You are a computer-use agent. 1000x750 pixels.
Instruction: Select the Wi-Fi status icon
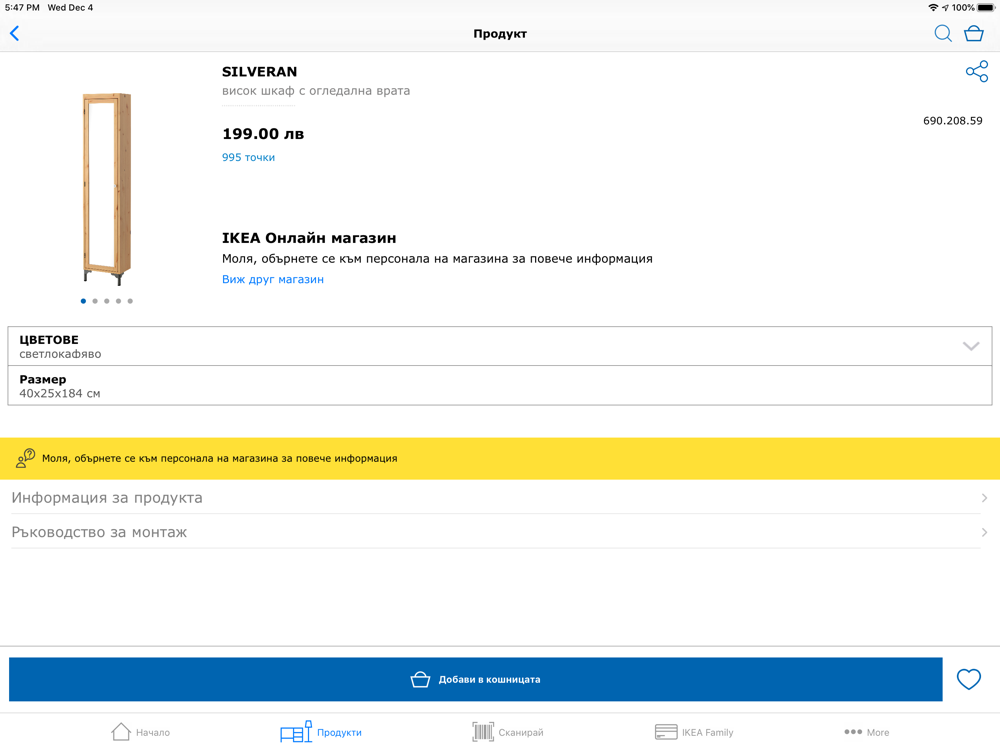click(933, 8)
